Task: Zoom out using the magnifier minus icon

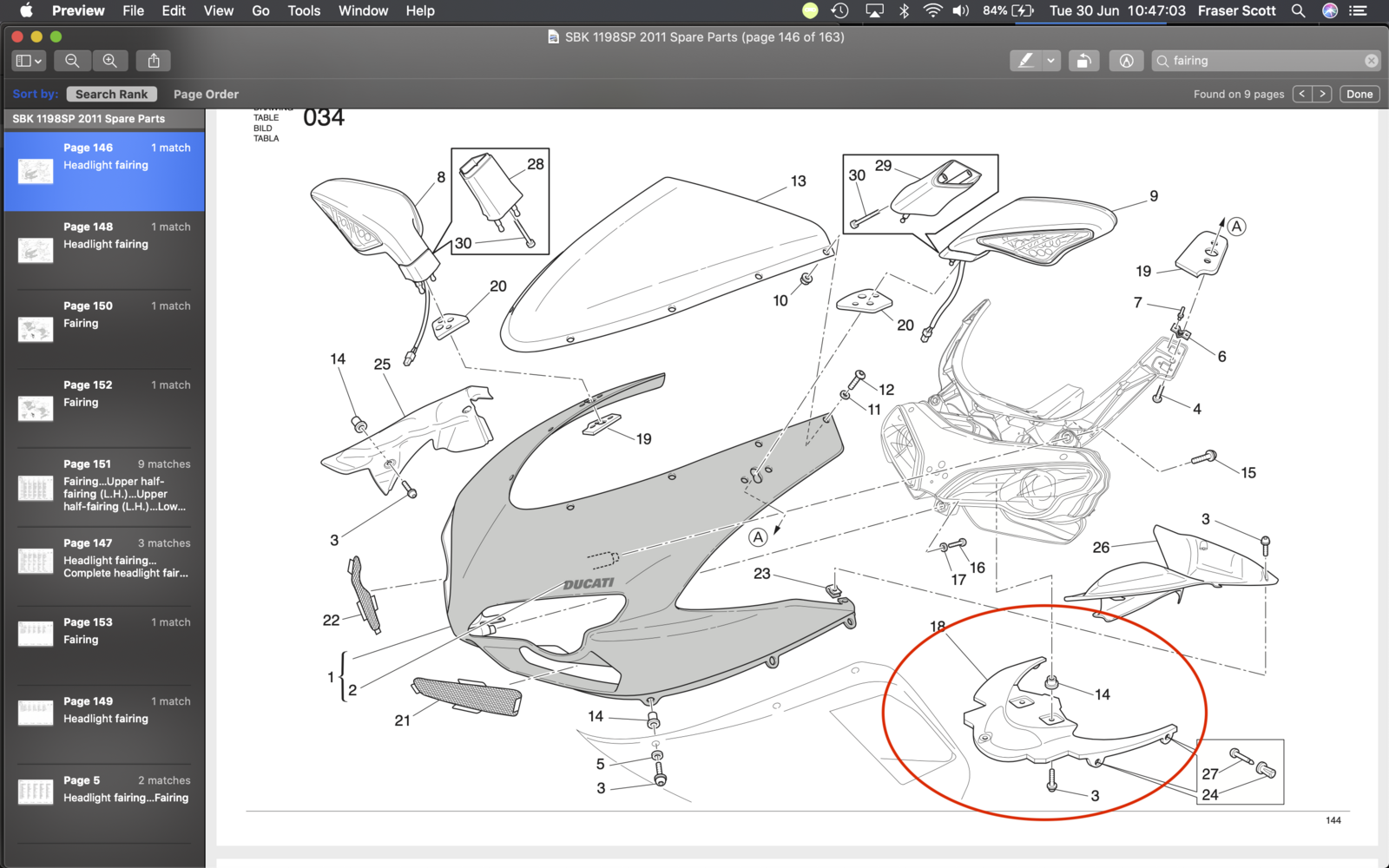Action: click(x=72, y=61)
